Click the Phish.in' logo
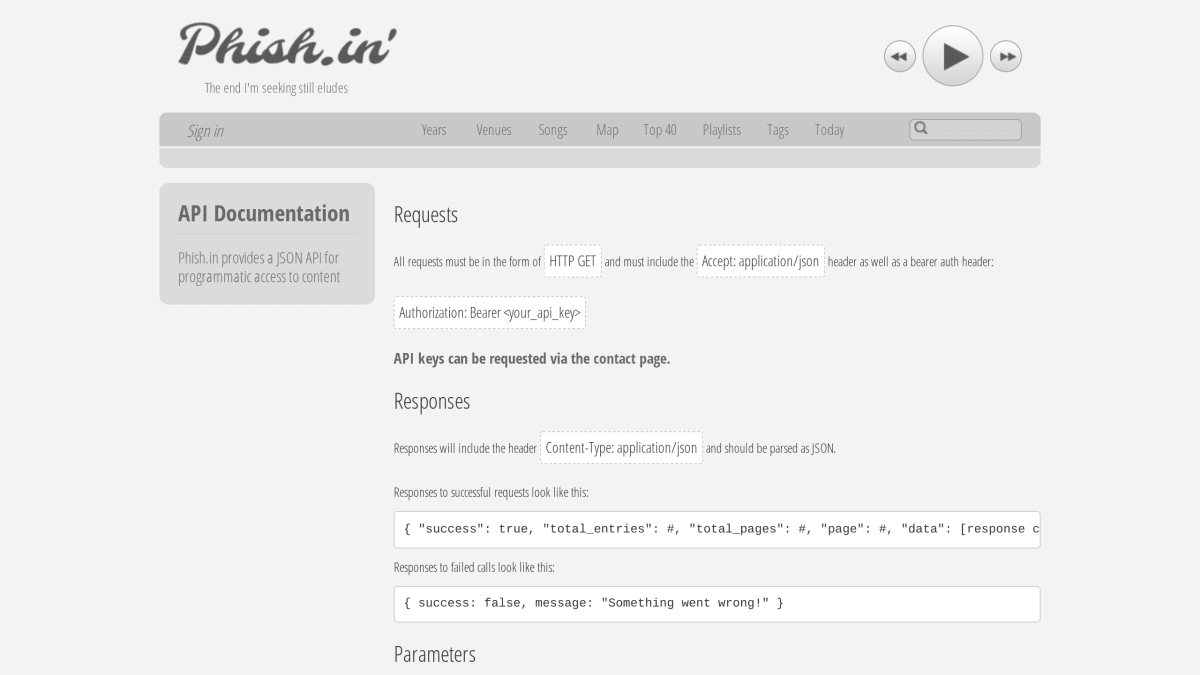This screenshot has width=1200, height=675. pos(287,45)
